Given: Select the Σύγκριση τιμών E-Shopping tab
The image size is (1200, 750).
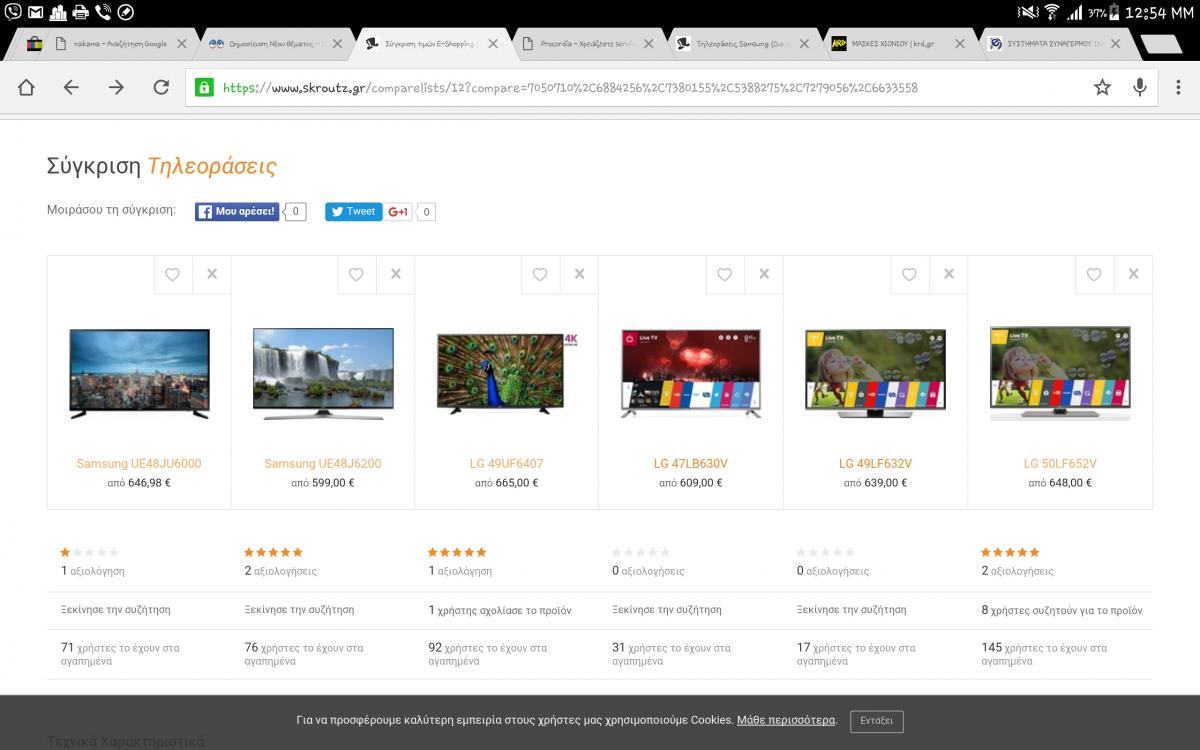Looking at the screenshot, I should click(431, 44).
